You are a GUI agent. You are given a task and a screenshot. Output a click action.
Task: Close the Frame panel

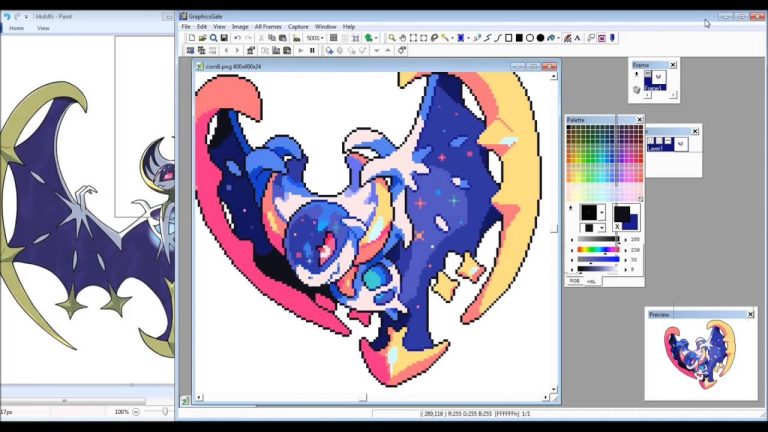673,65
